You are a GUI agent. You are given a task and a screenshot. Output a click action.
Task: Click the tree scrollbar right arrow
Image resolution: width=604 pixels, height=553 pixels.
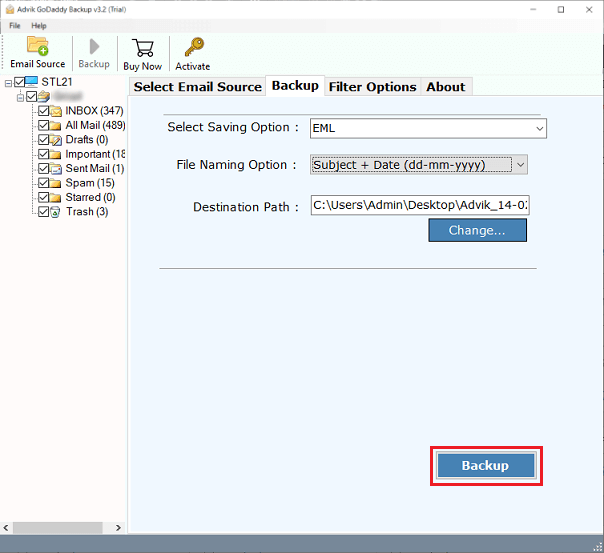pos(118,528)
